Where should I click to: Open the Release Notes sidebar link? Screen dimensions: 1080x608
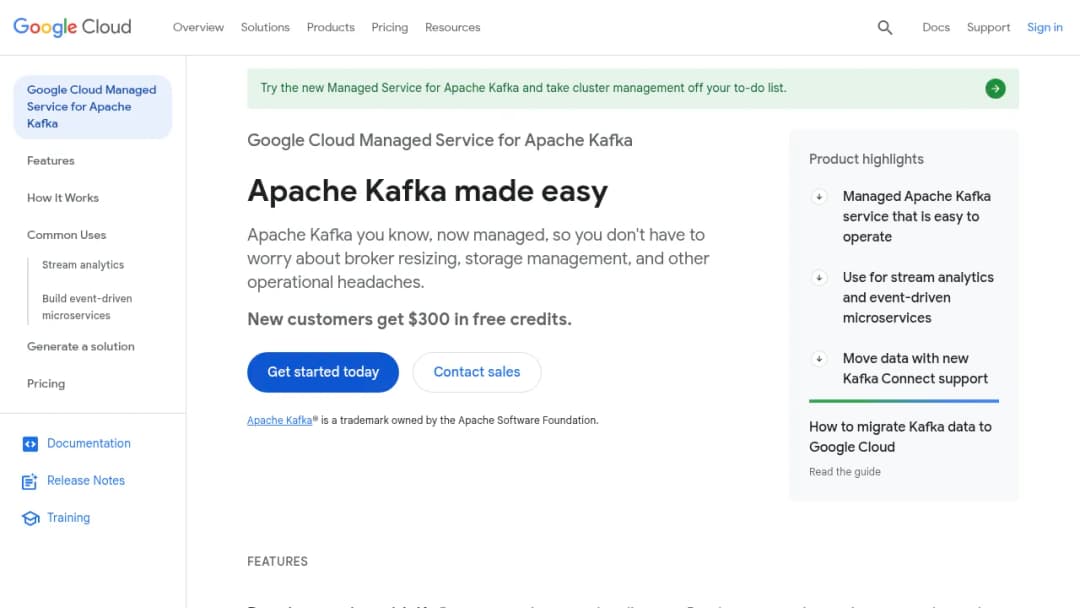tap(86, 481)
